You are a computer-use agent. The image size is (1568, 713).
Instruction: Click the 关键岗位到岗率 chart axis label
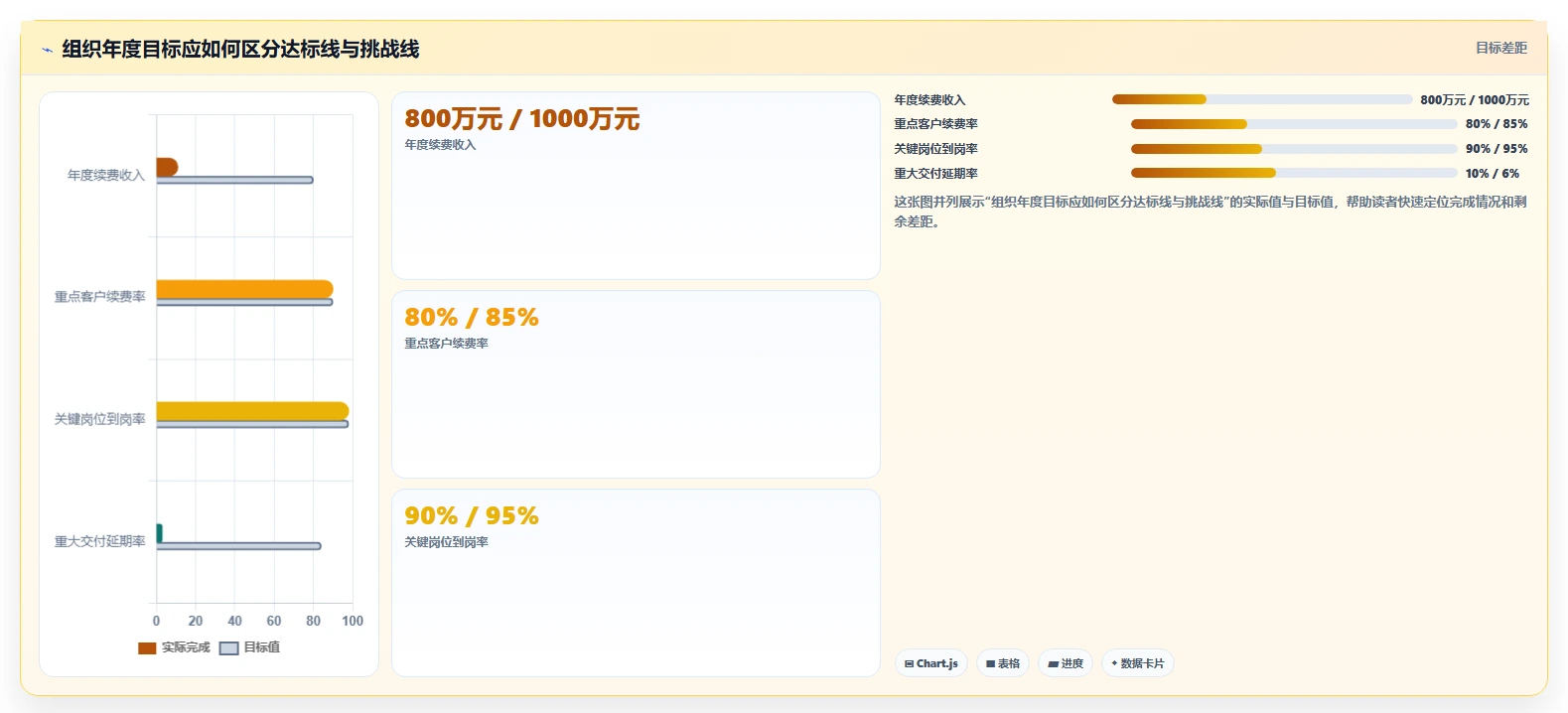pos(99,419)
